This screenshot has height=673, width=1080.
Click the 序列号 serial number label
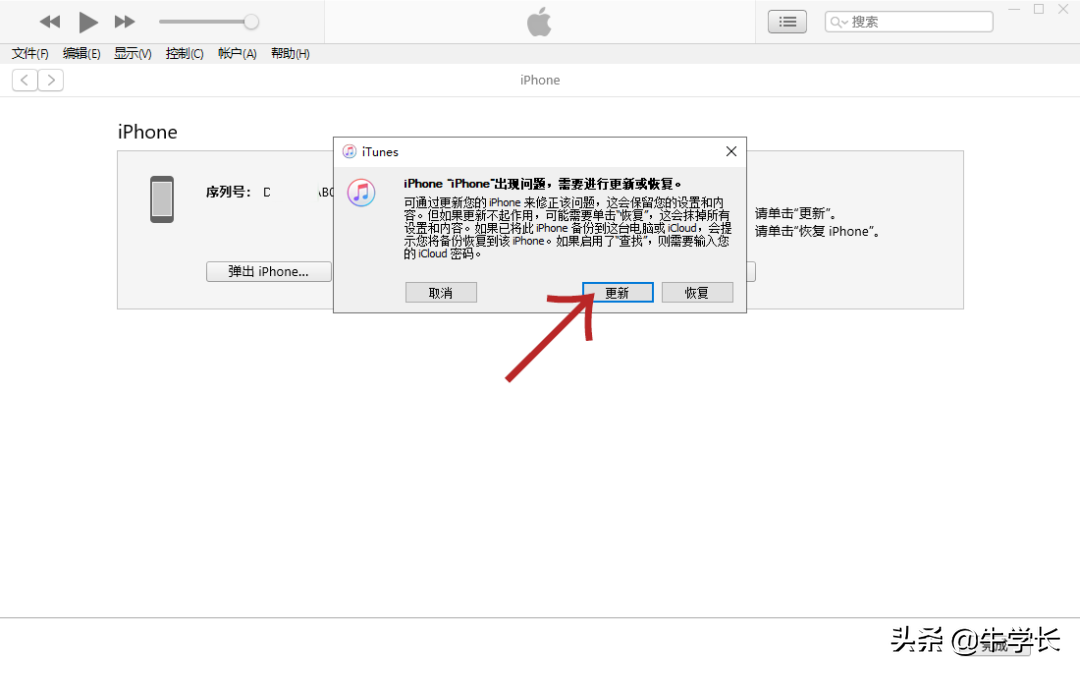click(229, 192)
